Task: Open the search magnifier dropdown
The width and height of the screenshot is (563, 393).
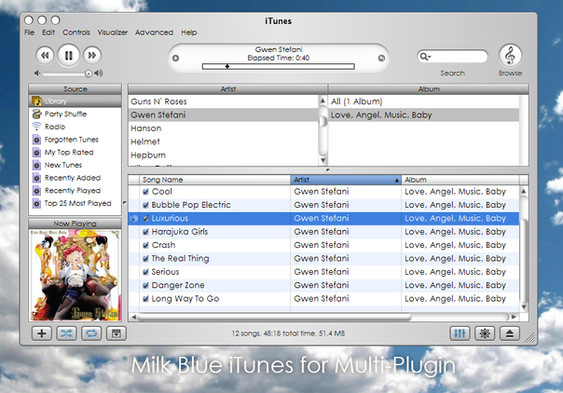Action: click(425, 57)
